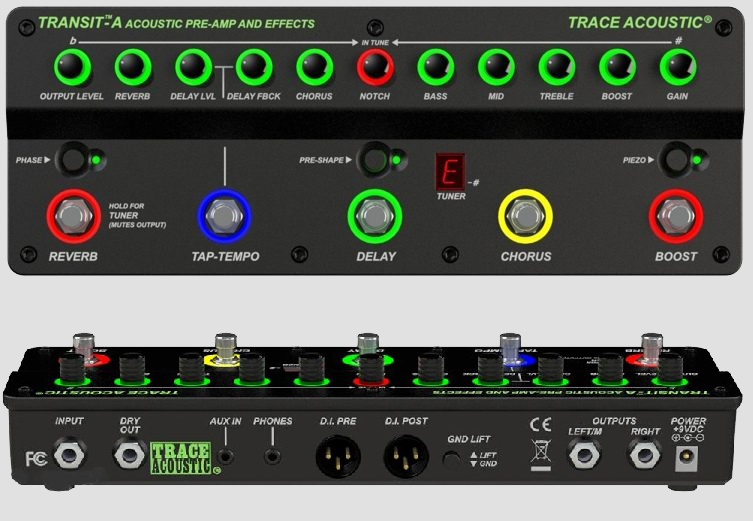Select the Bass EQ knob
The width and height of the screenshot is (753, 521).
435,68
